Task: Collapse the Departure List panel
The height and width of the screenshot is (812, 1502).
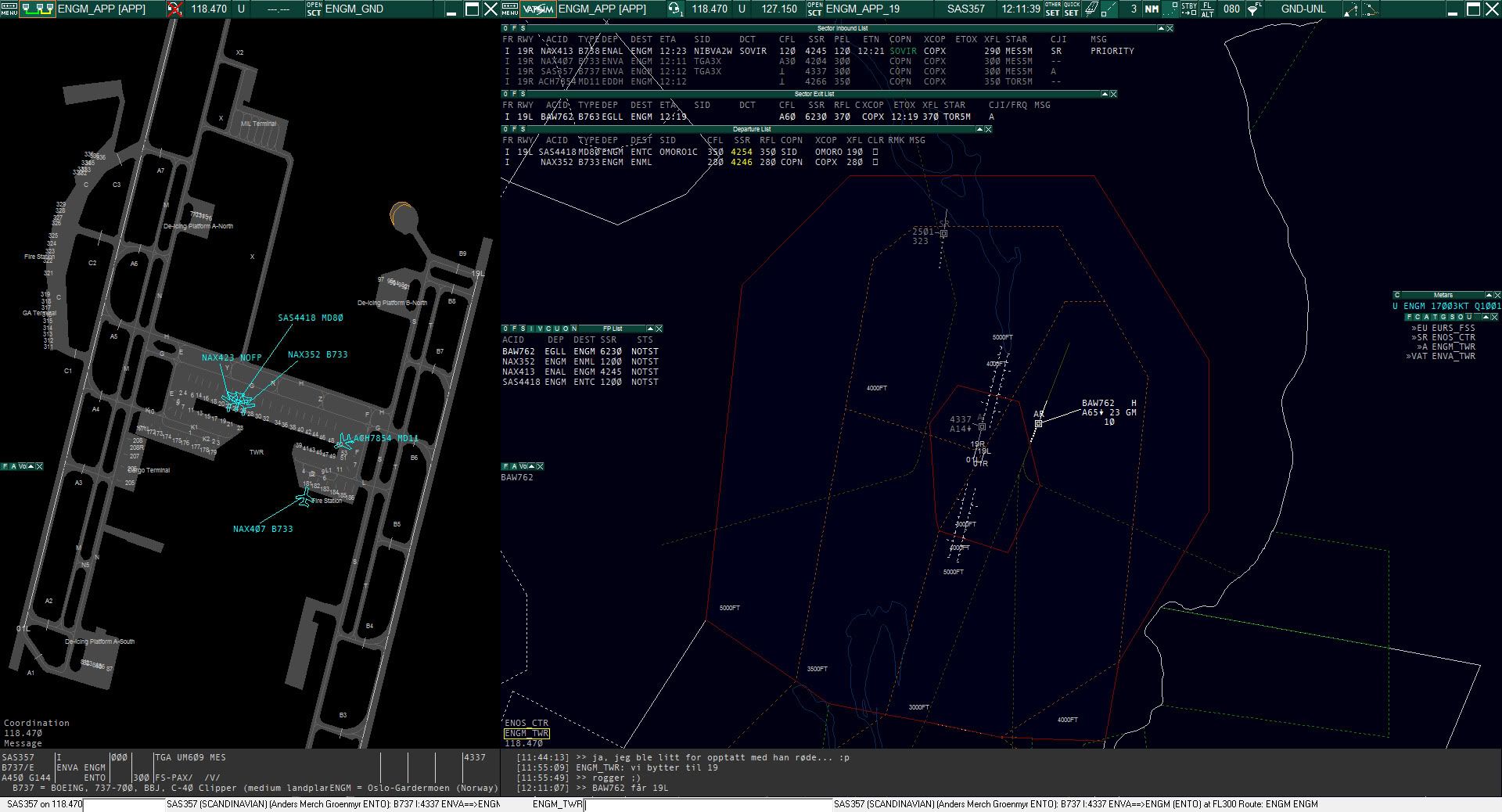Action: point(979,129)
